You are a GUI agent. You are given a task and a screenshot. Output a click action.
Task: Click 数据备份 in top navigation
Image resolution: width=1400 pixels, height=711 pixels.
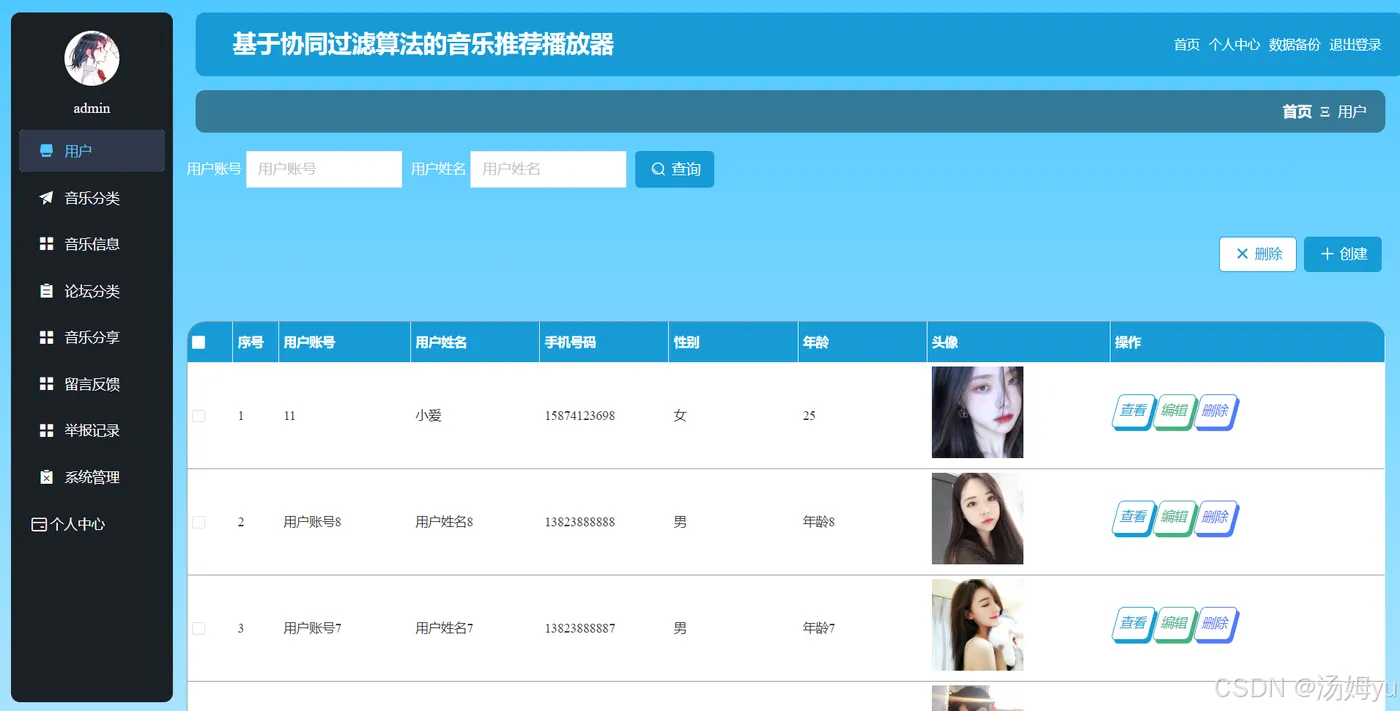pyautogui.click(x=1294, y=45)
